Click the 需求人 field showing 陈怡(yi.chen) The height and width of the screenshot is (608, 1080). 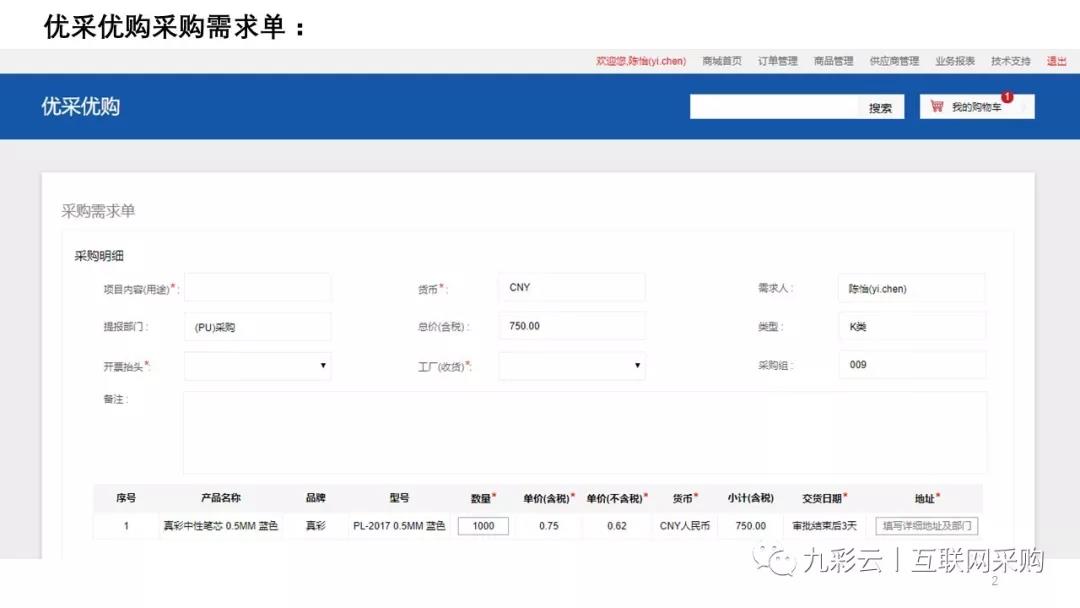912,289
